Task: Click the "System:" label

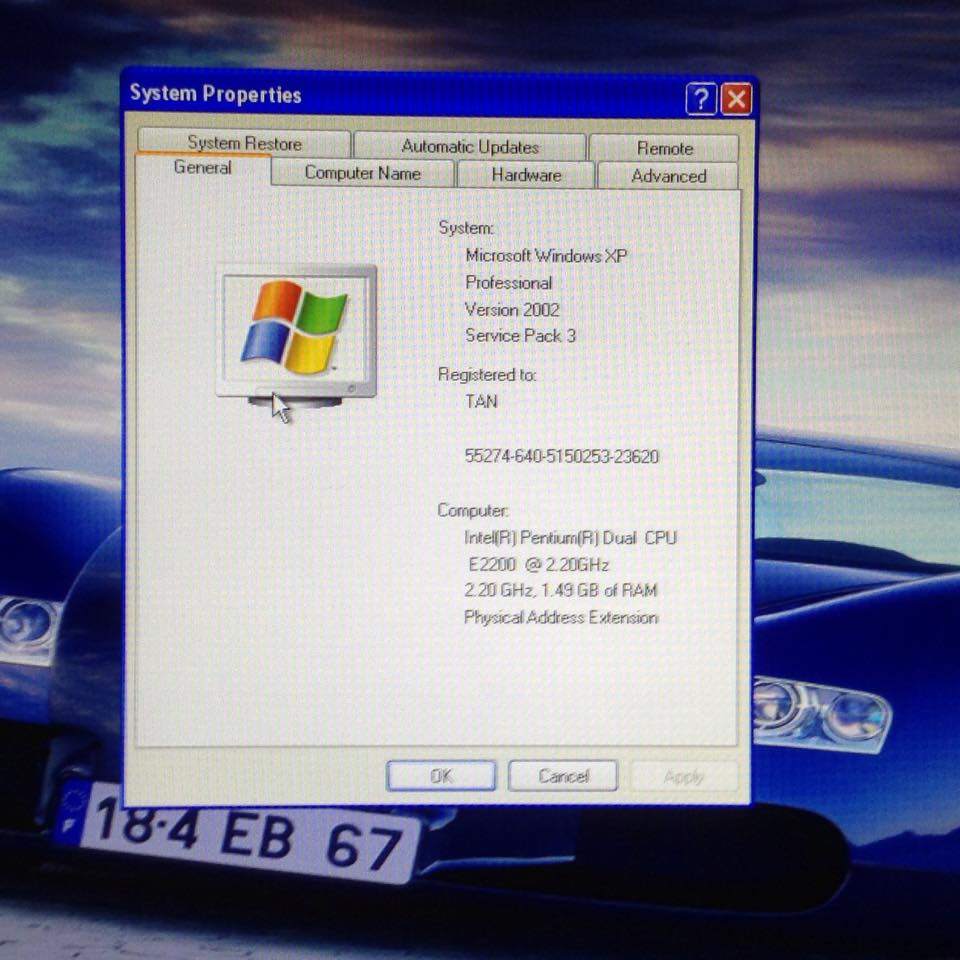Action: pos(466,228)
